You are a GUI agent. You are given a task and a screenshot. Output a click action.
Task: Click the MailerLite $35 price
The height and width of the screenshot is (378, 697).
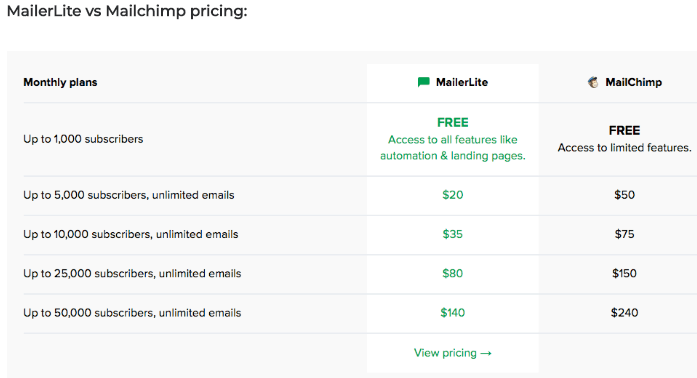pyautogui.click(x=453, y=234)
